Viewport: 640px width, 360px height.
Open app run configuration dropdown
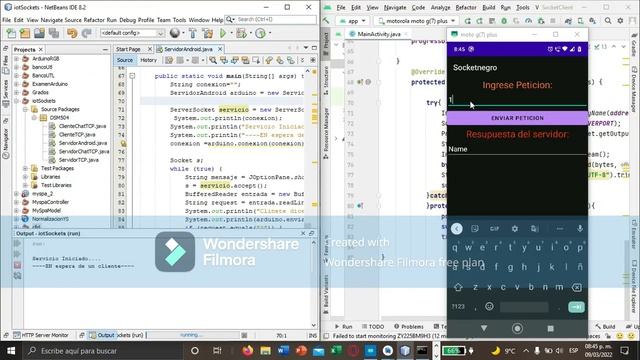tap(353, 21)
